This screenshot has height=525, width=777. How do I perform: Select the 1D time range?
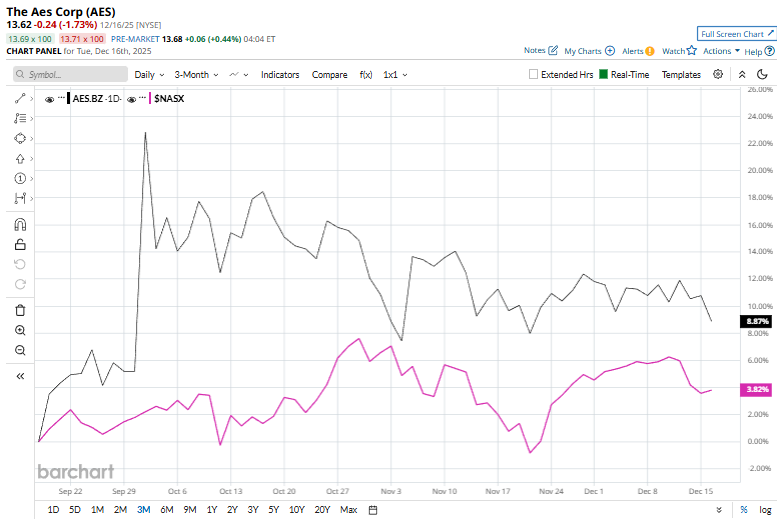pyautogui.click(x=53, y=510)
